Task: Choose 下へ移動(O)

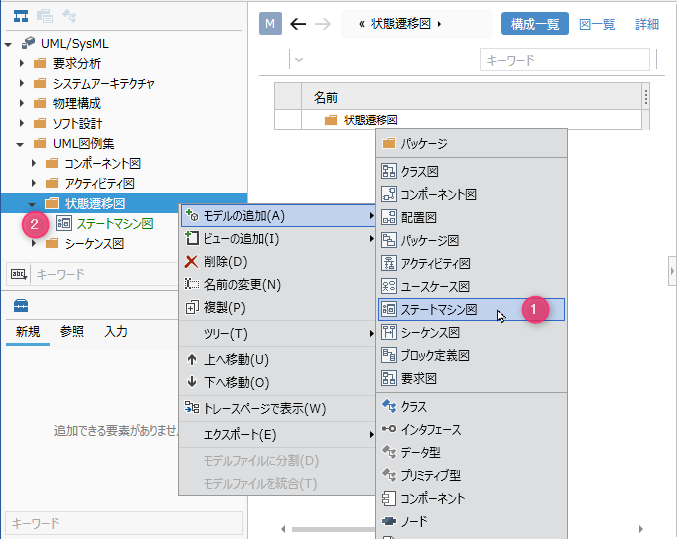Action: [278, 382]
